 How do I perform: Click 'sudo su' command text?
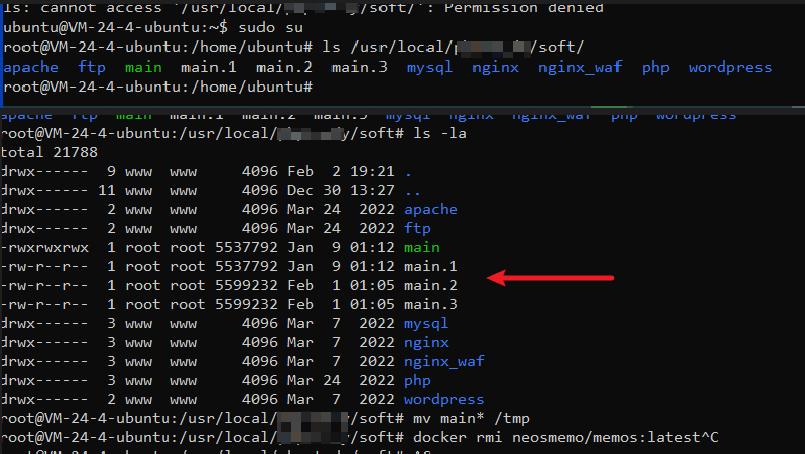click(271, 27)
